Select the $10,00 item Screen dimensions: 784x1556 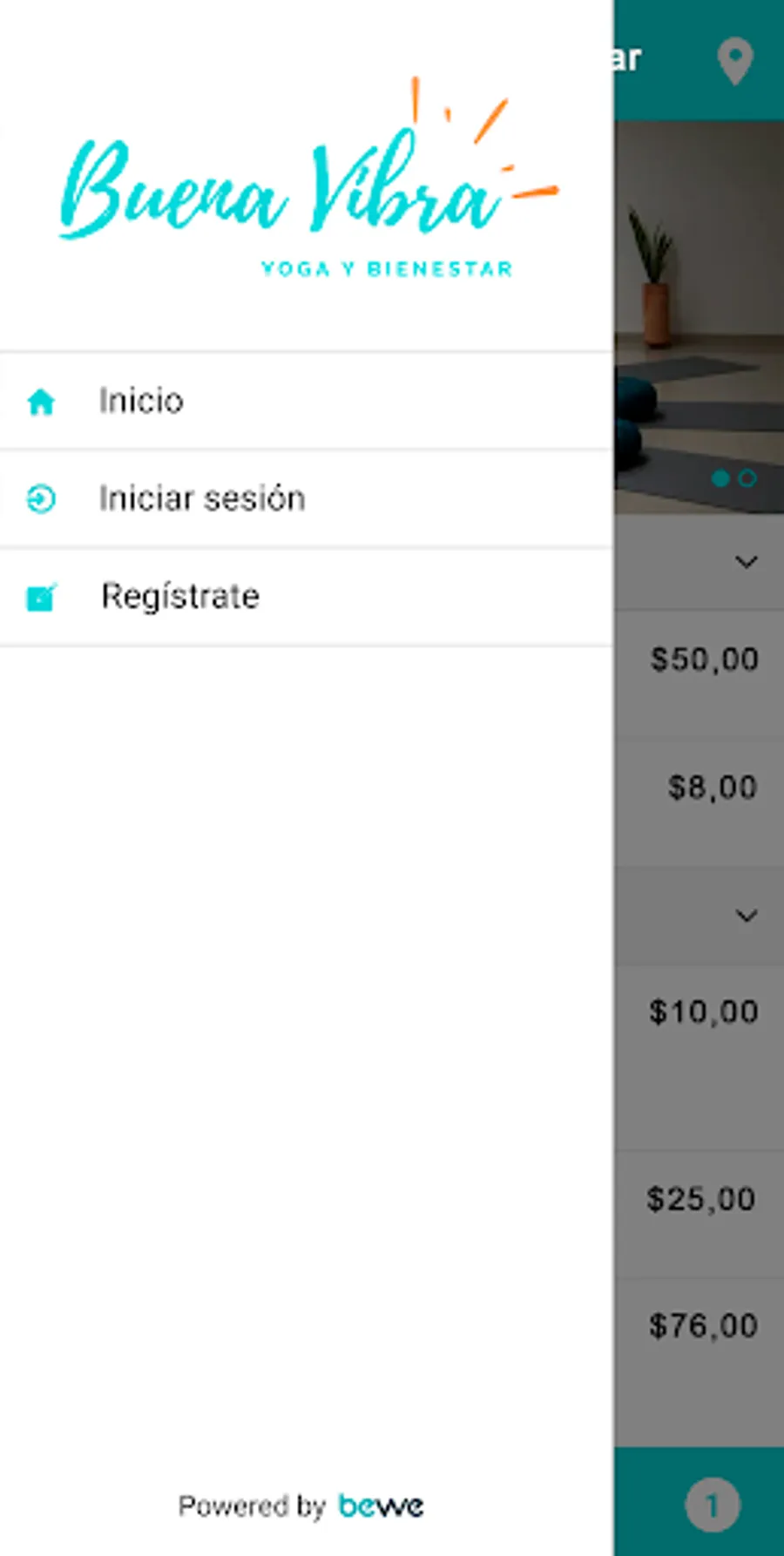click(x=703, y=1012)
